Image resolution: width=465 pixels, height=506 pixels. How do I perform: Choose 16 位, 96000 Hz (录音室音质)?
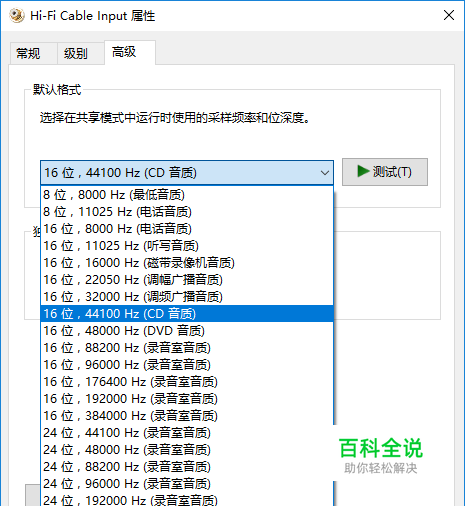click(x=187, y=365)
